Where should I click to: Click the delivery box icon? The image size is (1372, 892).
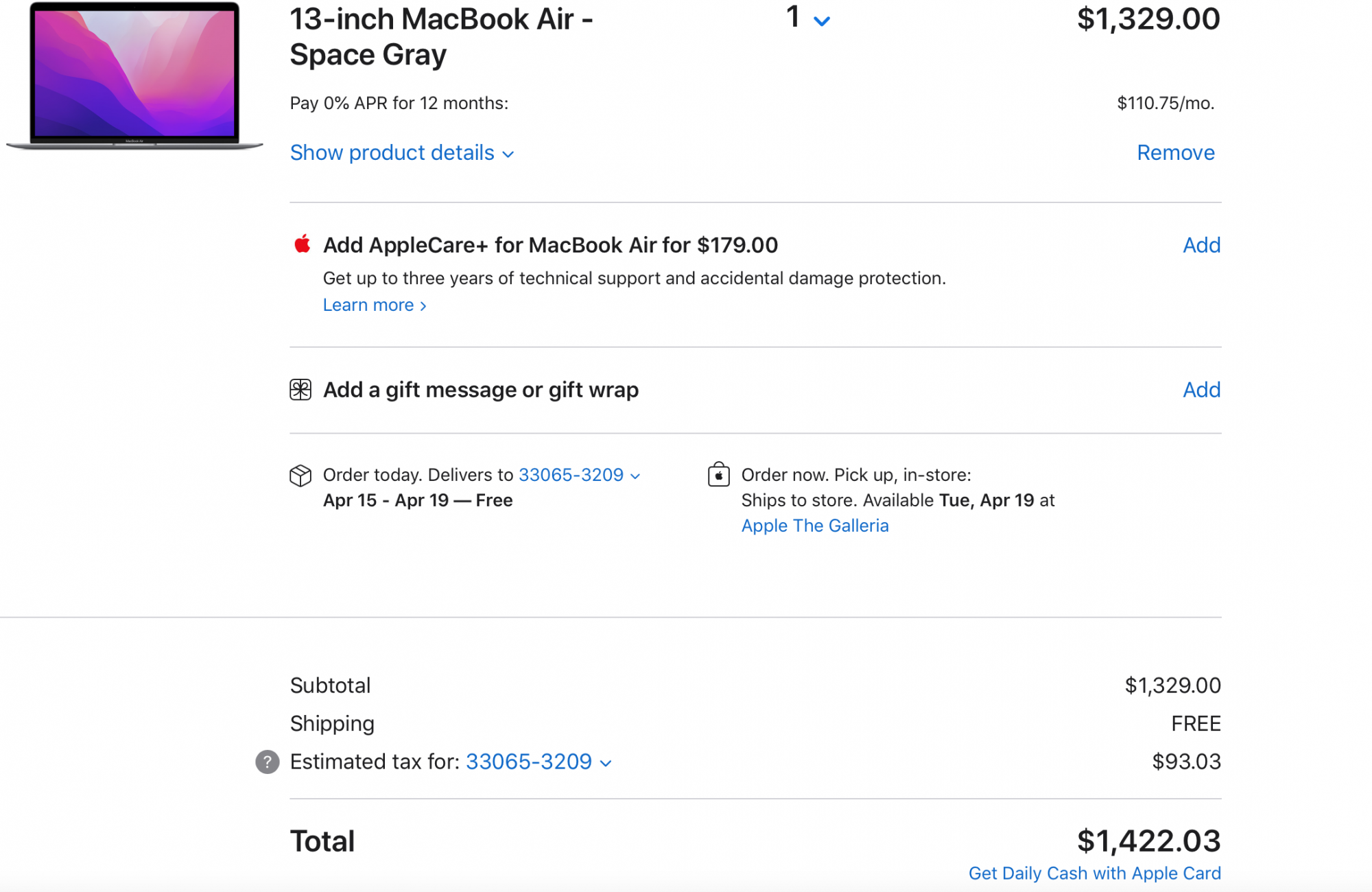coord(300,476)
